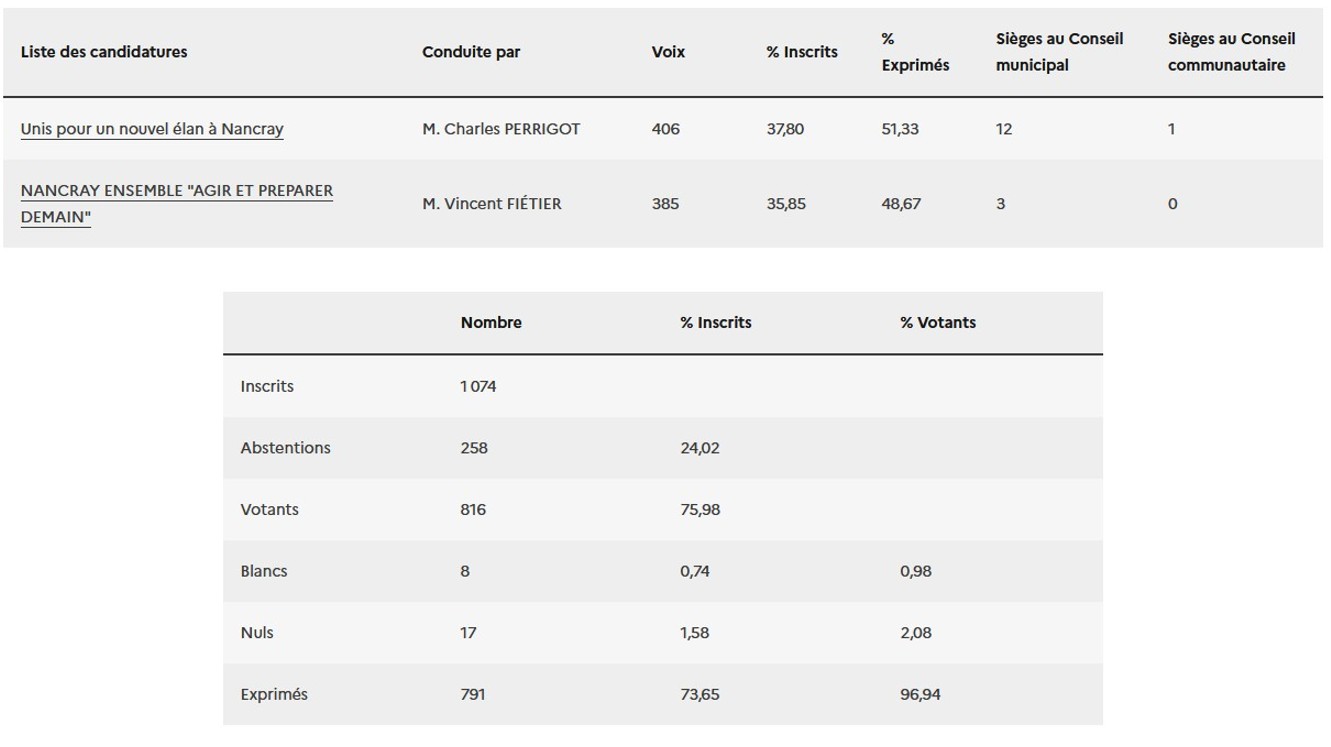Select the "Blancs" row label

coord(264,571)
